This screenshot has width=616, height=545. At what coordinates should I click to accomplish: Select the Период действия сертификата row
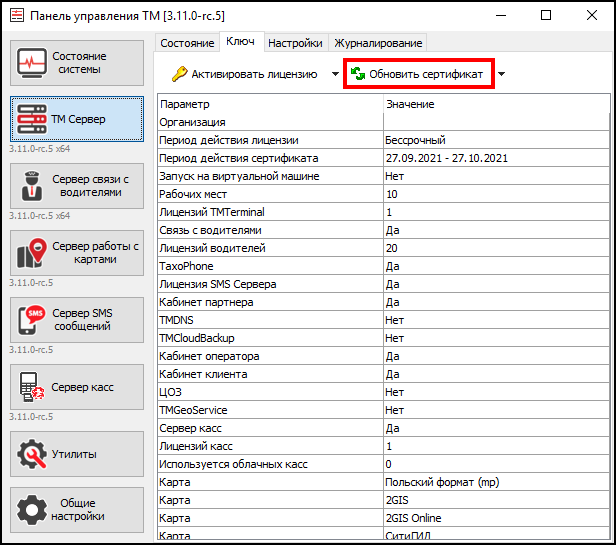point(270,158)
